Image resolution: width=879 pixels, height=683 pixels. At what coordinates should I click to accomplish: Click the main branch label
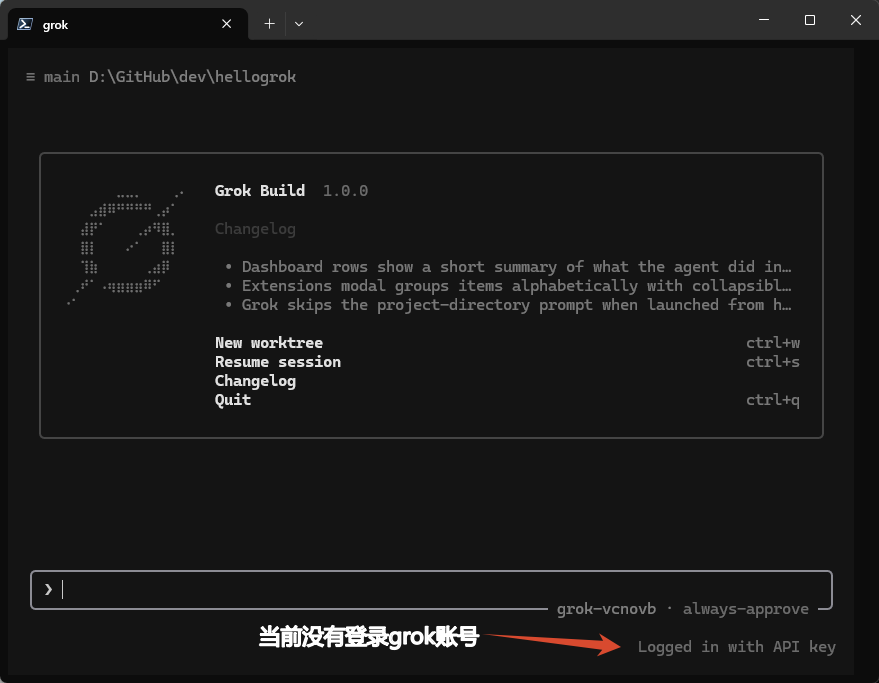pyautogui.click(x=62, y=77)
